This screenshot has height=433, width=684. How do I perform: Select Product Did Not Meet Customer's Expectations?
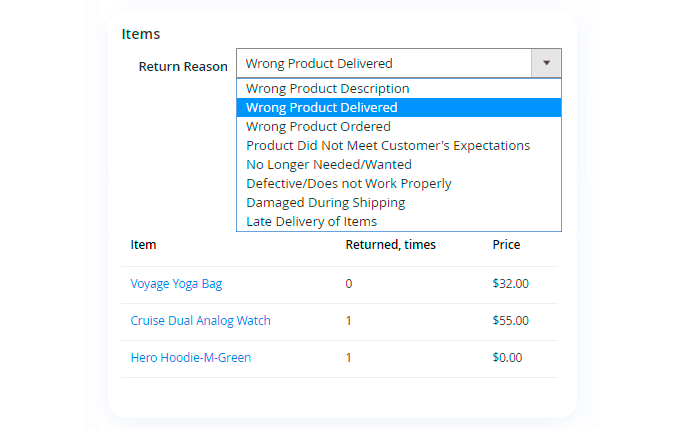tap(388, 146)
